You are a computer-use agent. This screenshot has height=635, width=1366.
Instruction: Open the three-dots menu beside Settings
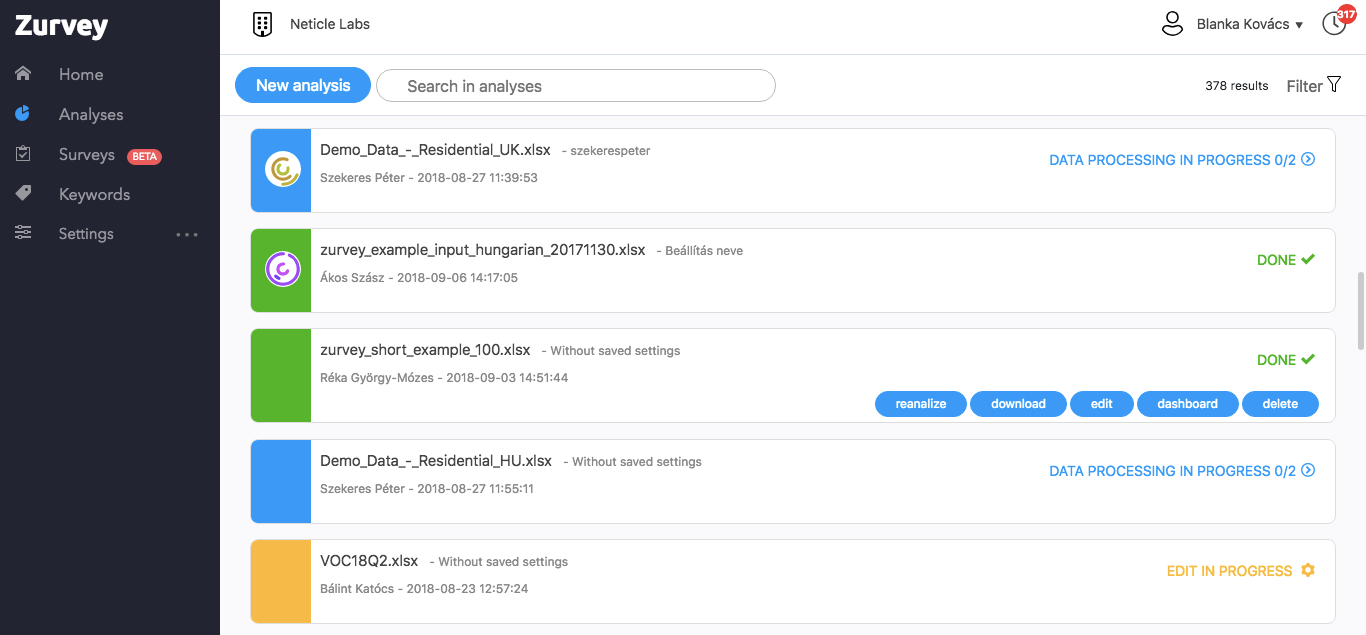187,235
